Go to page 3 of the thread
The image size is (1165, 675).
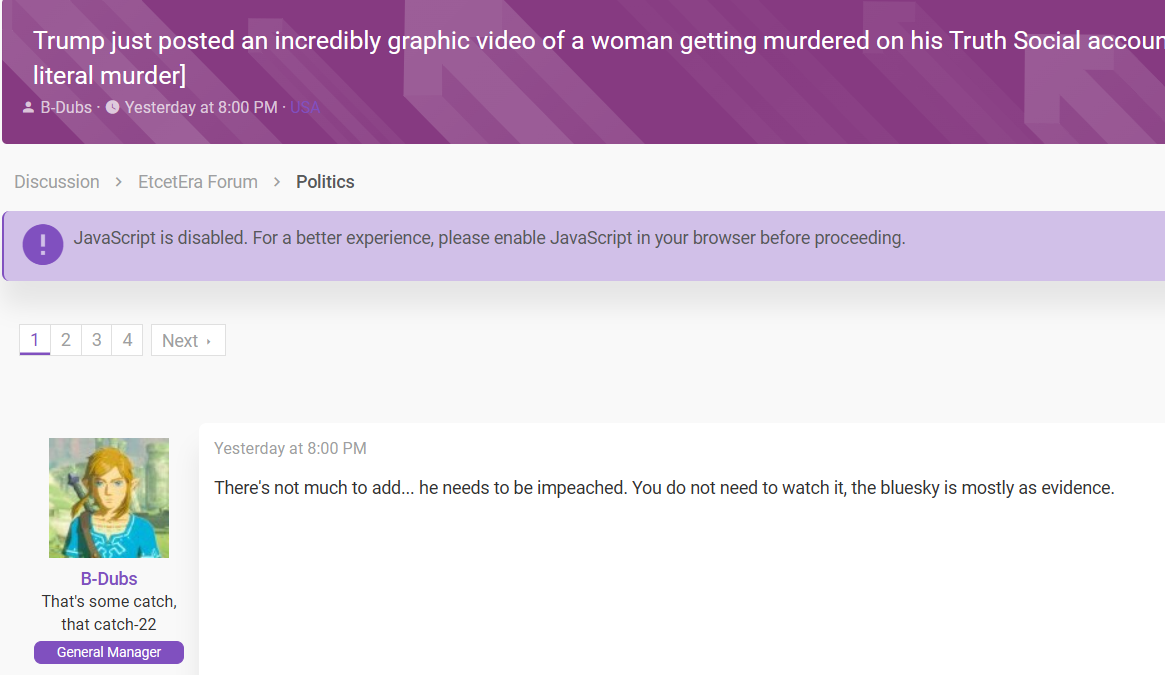97,340
